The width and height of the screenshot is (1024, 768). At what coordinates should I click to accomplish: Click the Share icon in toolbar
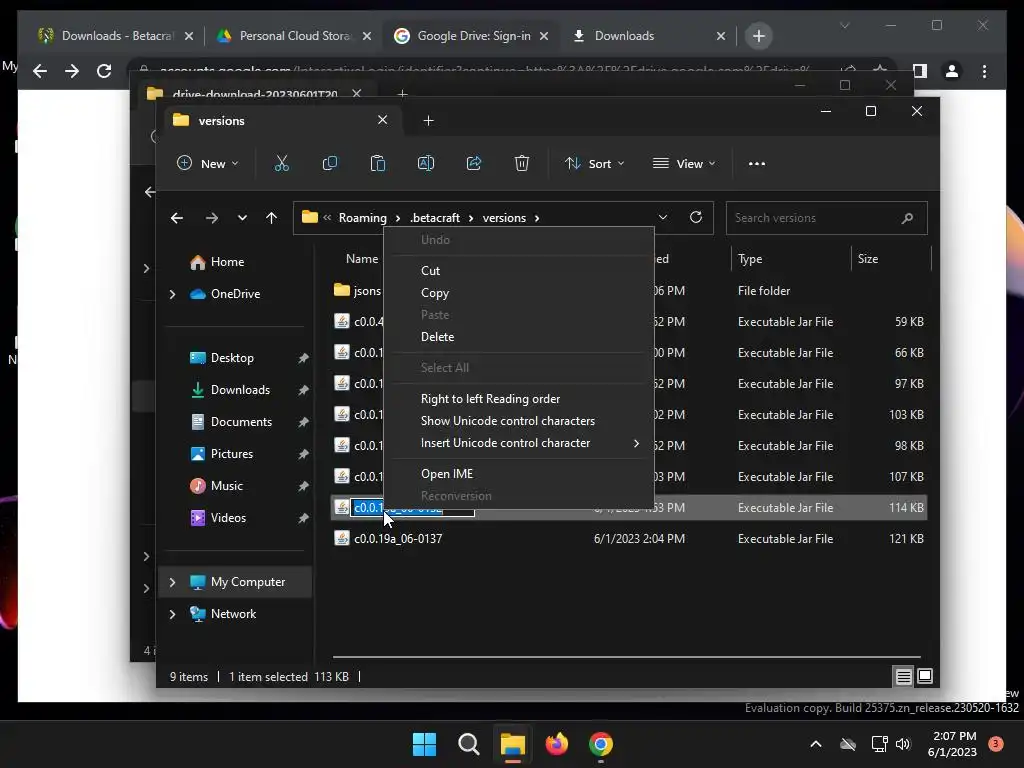pyautogui.click(x=473, y=163)
